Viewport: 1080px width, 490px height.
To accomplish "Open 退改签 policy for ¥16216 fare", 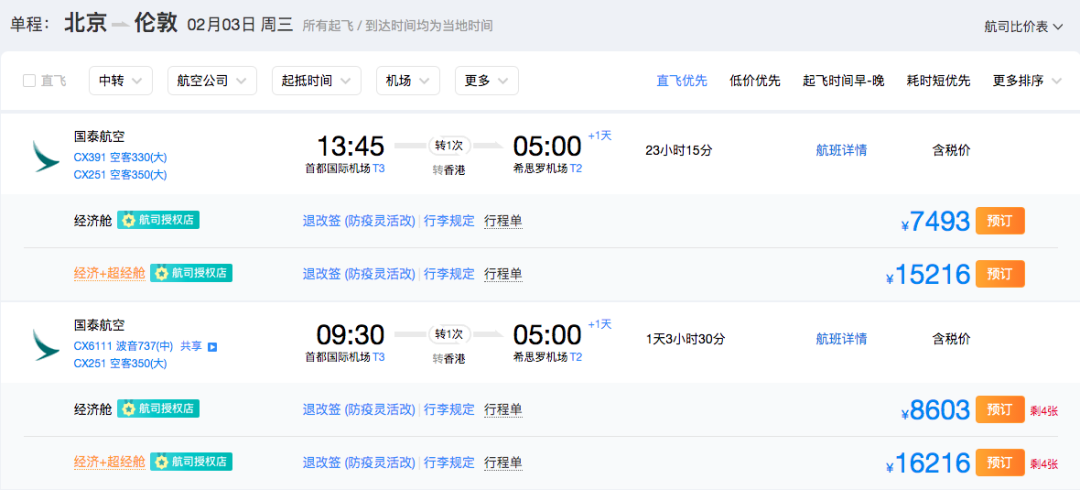I will (359, 462).
